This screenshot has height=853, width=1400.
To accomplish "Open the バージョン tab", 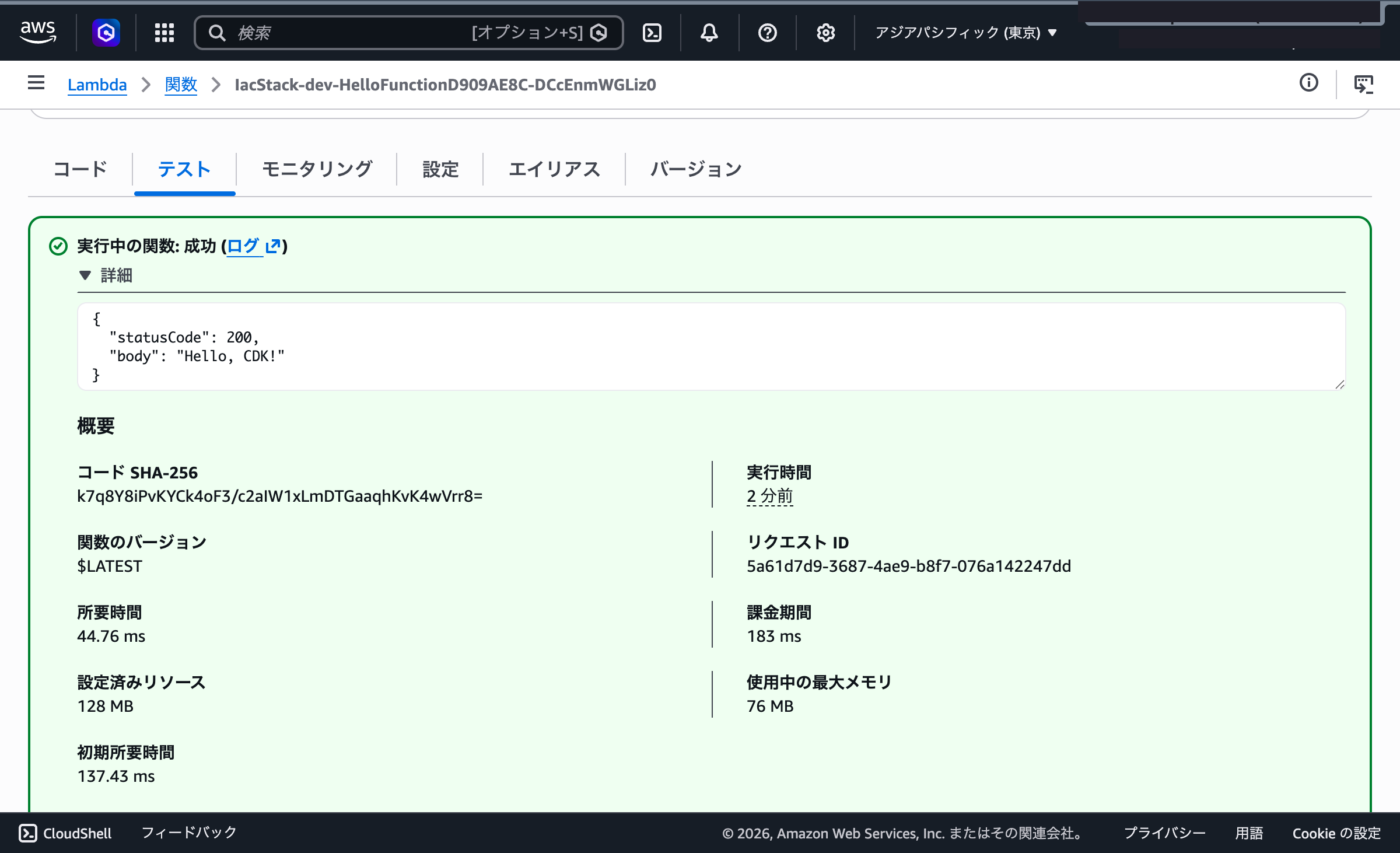I will coord(696,170).
